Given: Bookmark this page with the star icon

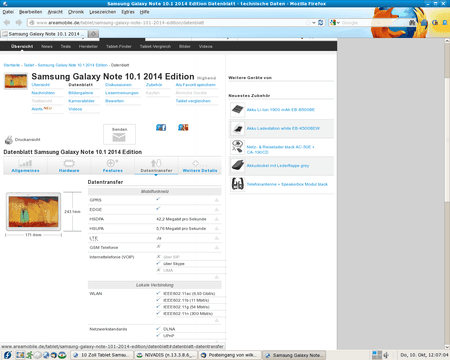Looking at the screenshot, I should point(308,23).
